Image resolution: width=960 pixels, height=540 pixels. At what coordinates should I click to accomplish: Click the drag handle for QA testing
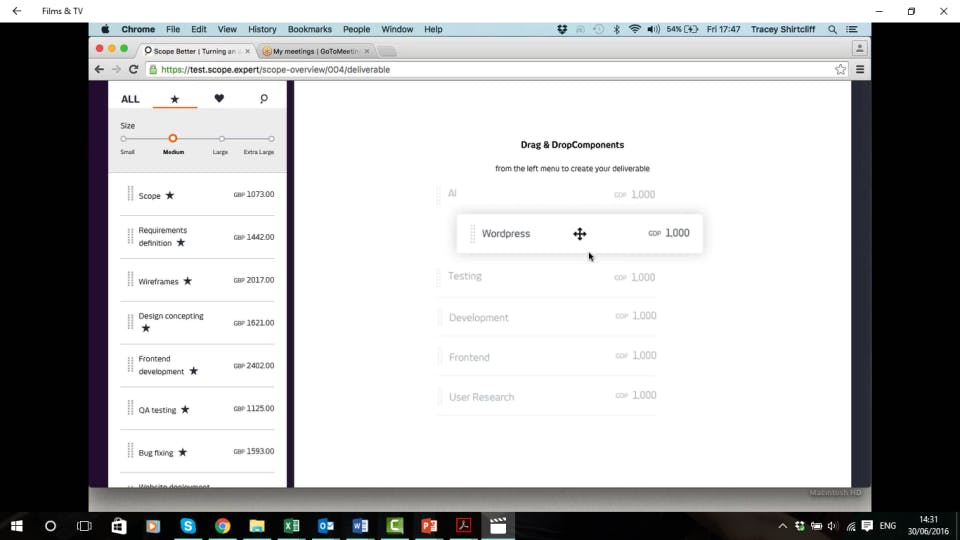130,408
